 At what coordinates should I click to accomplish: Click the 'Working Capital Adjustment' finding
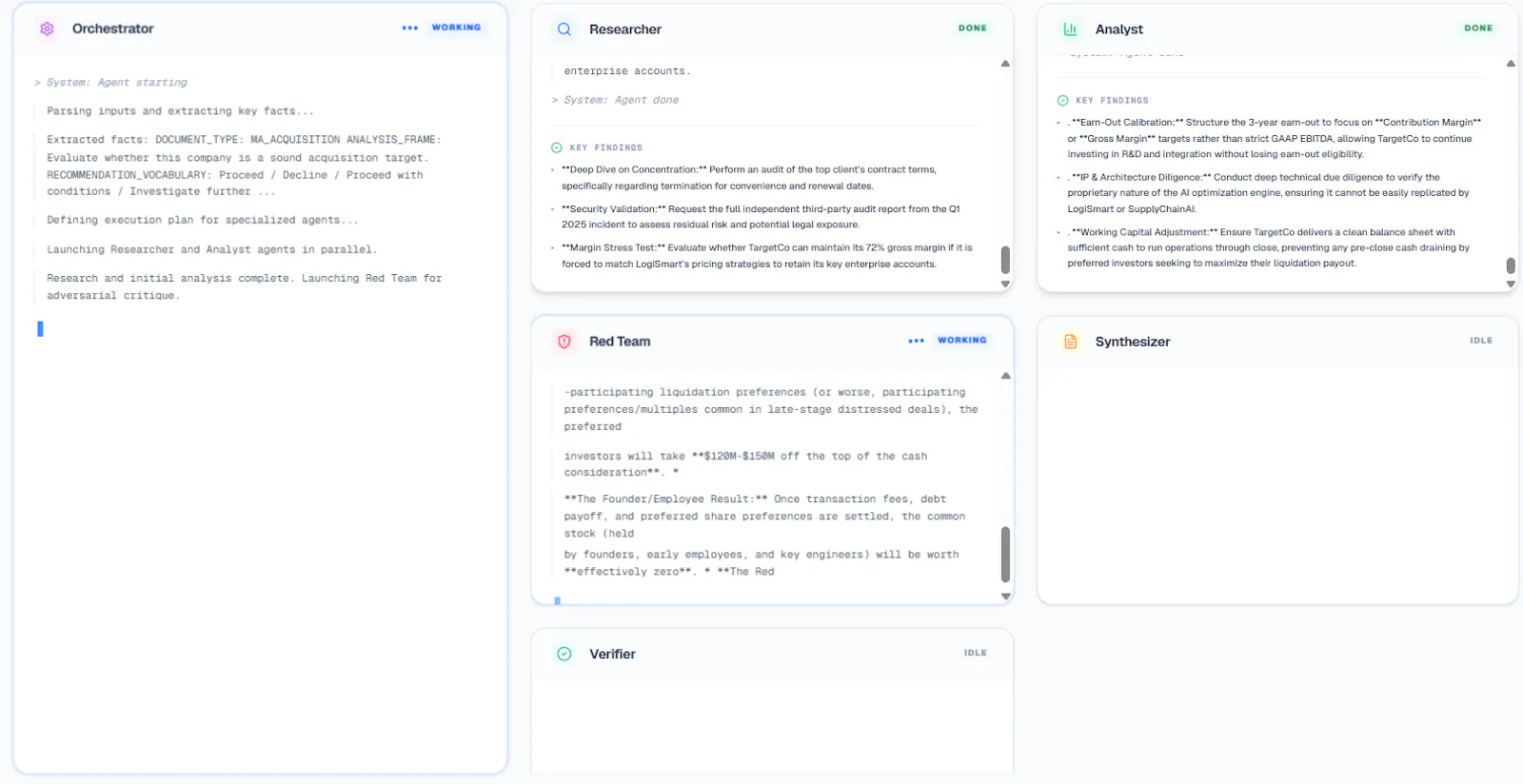pos(1269,247)
